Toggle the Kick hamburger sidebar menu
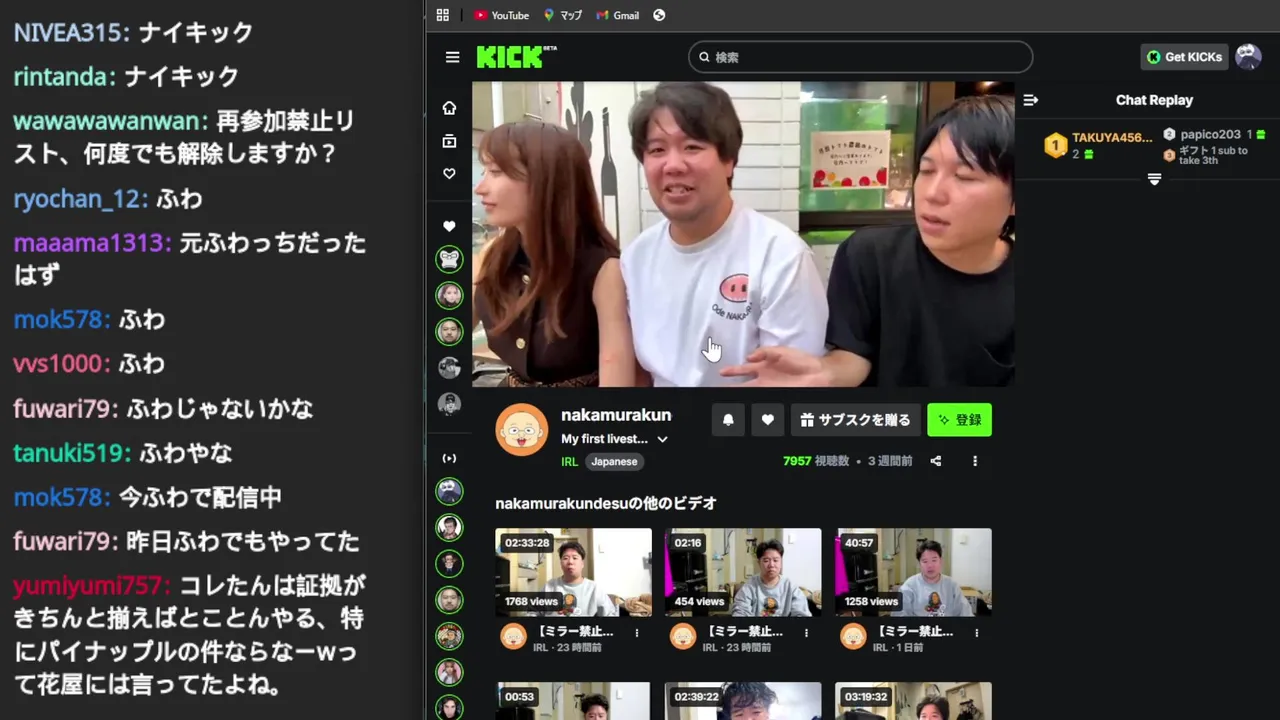 pyautogui.click(x=452, y=57)
